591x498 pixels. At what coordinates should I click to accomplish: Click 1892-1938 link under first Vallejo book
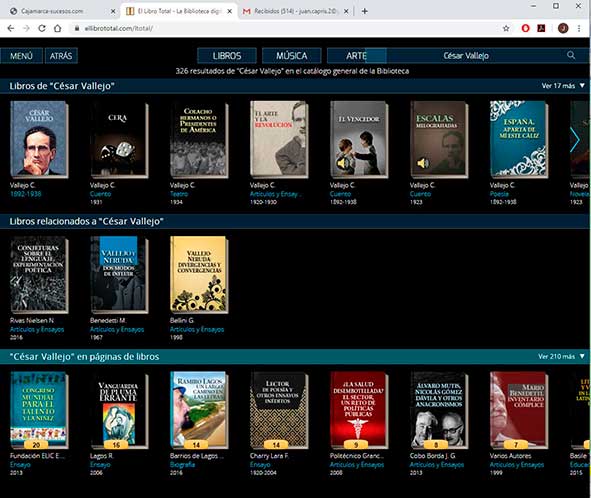tap(26, 194)
